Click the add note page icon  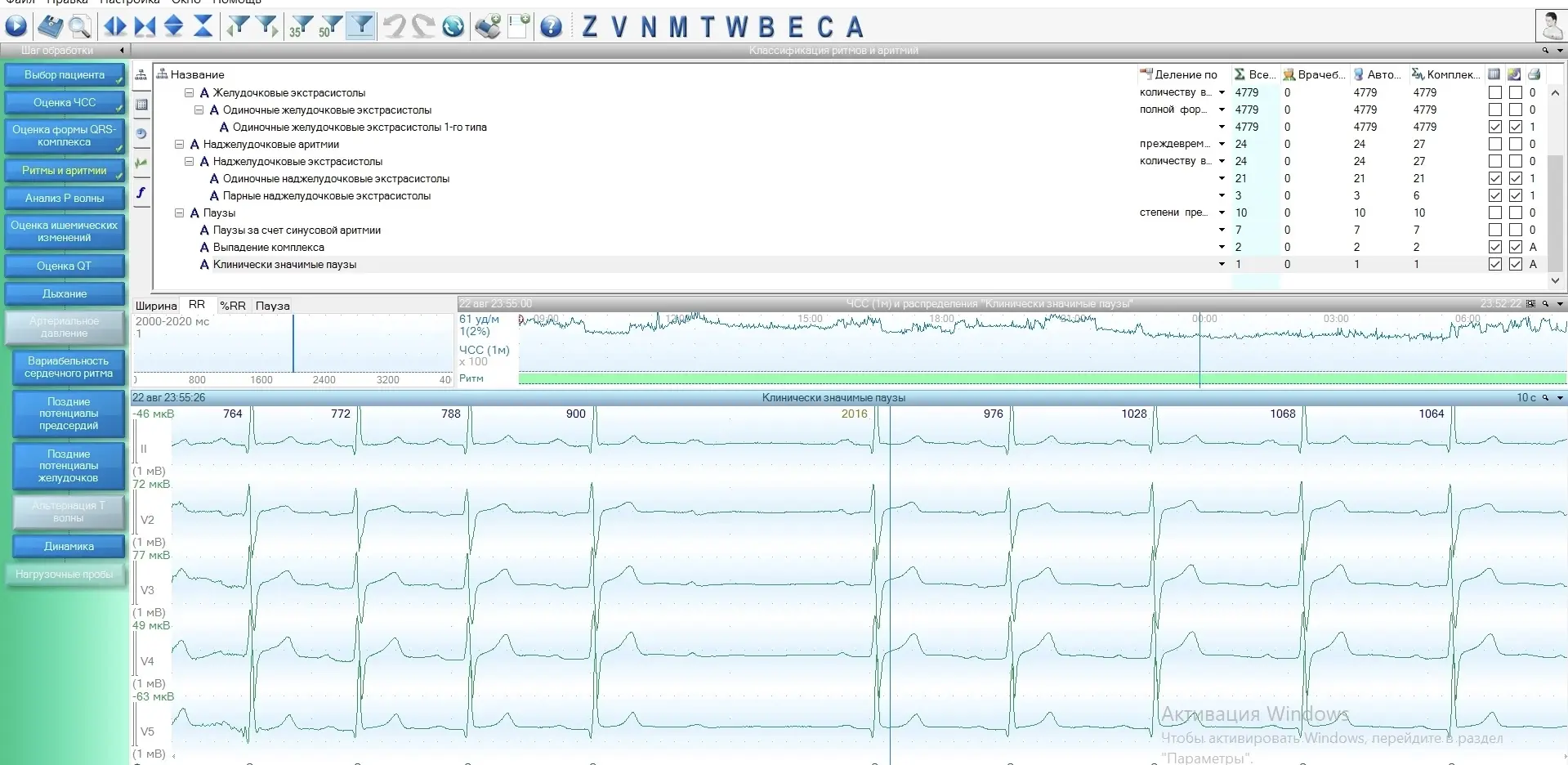(518, 27)
